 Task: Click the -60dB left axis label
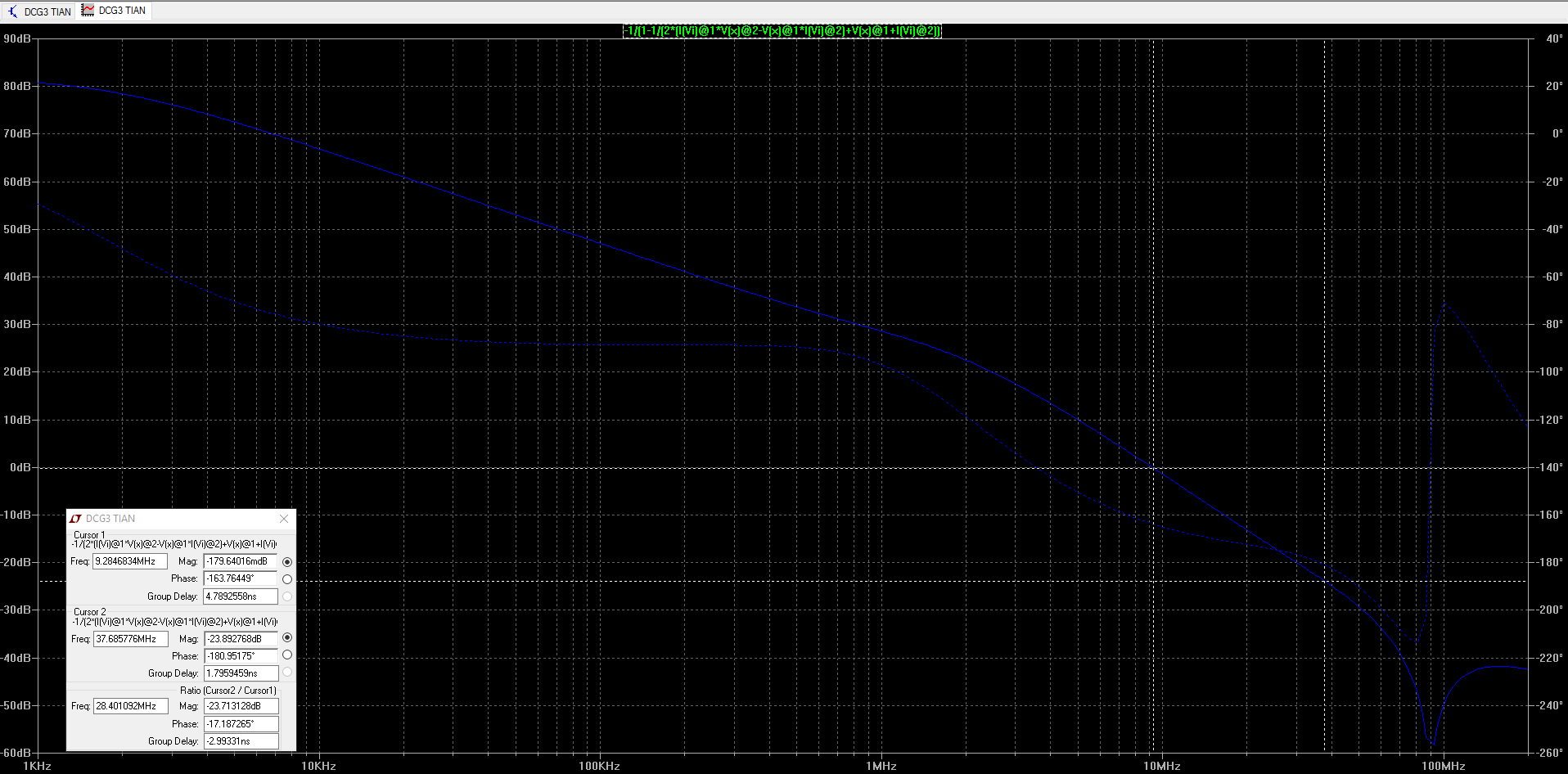point(16,753)
